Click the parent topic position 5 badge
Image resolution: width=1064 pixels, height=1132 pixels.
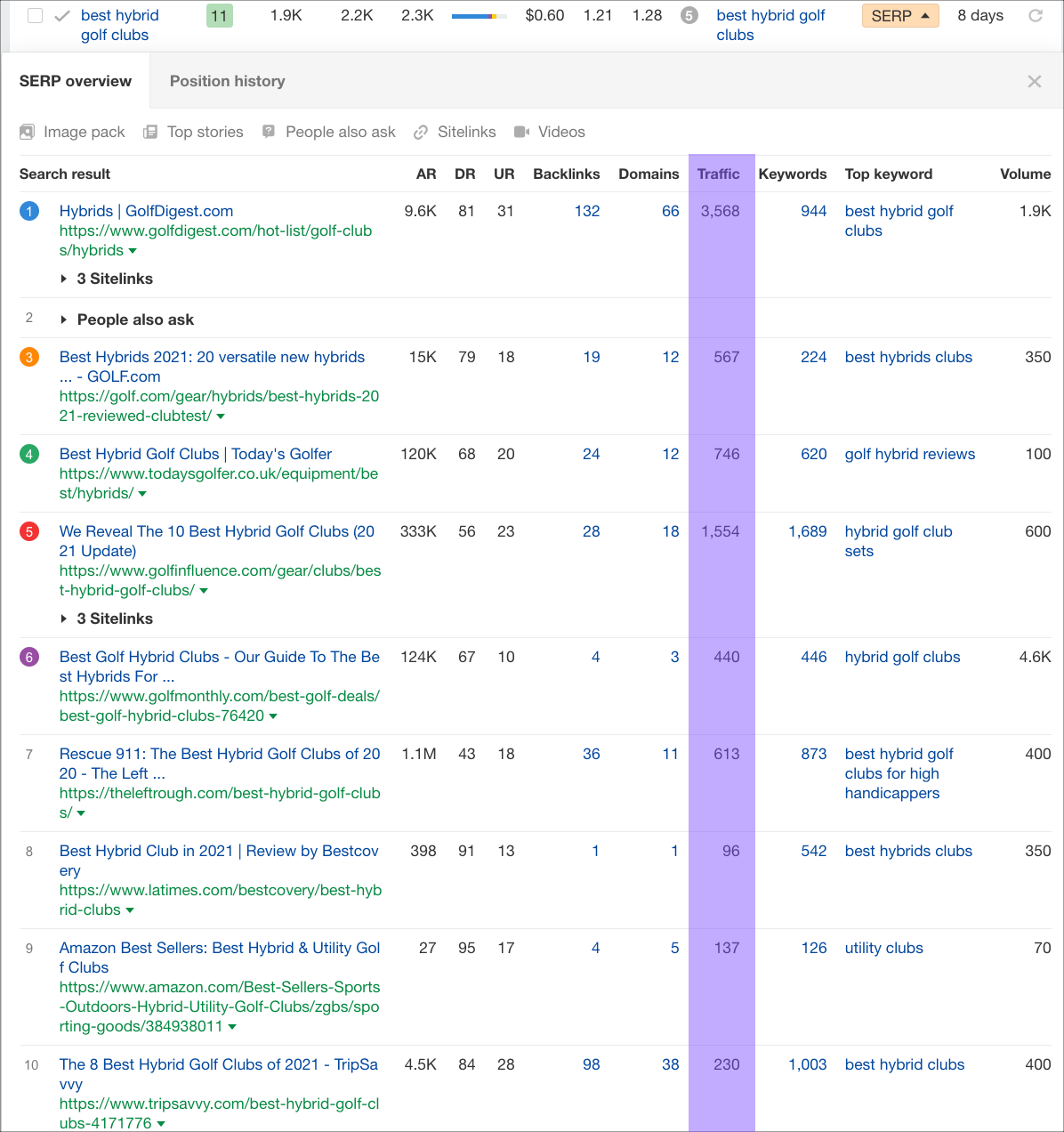point(689,16)
